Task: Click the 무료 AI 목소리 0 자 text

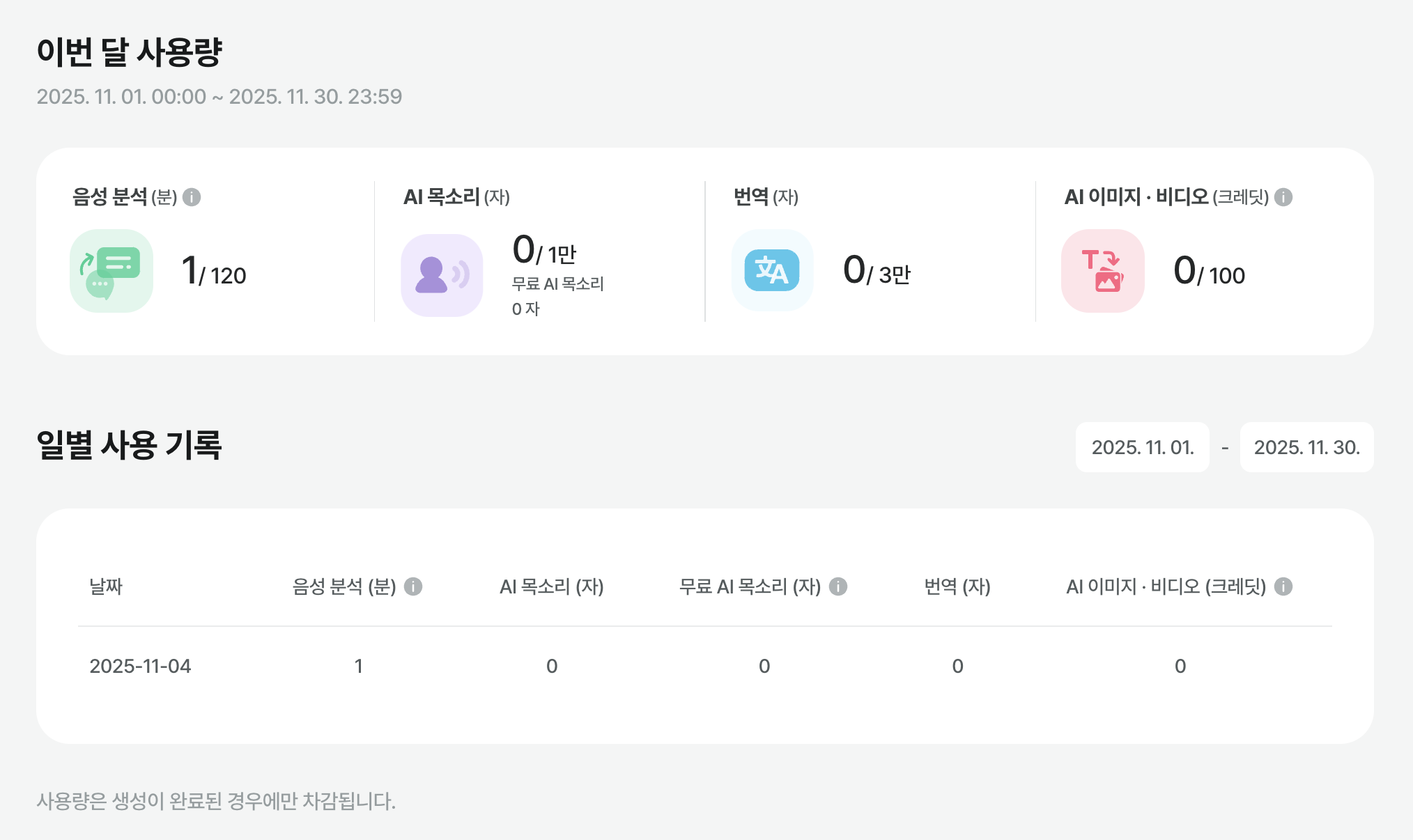Action: point(557,296)
